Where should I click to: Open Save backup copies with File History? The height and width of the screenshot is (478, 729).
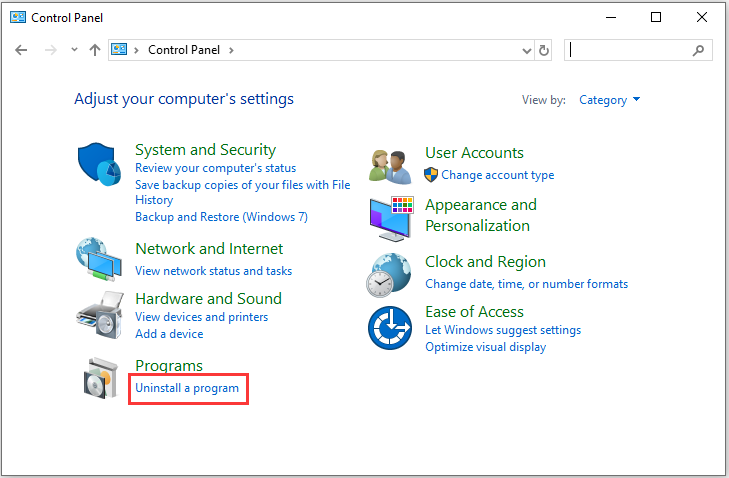(242, 192)
